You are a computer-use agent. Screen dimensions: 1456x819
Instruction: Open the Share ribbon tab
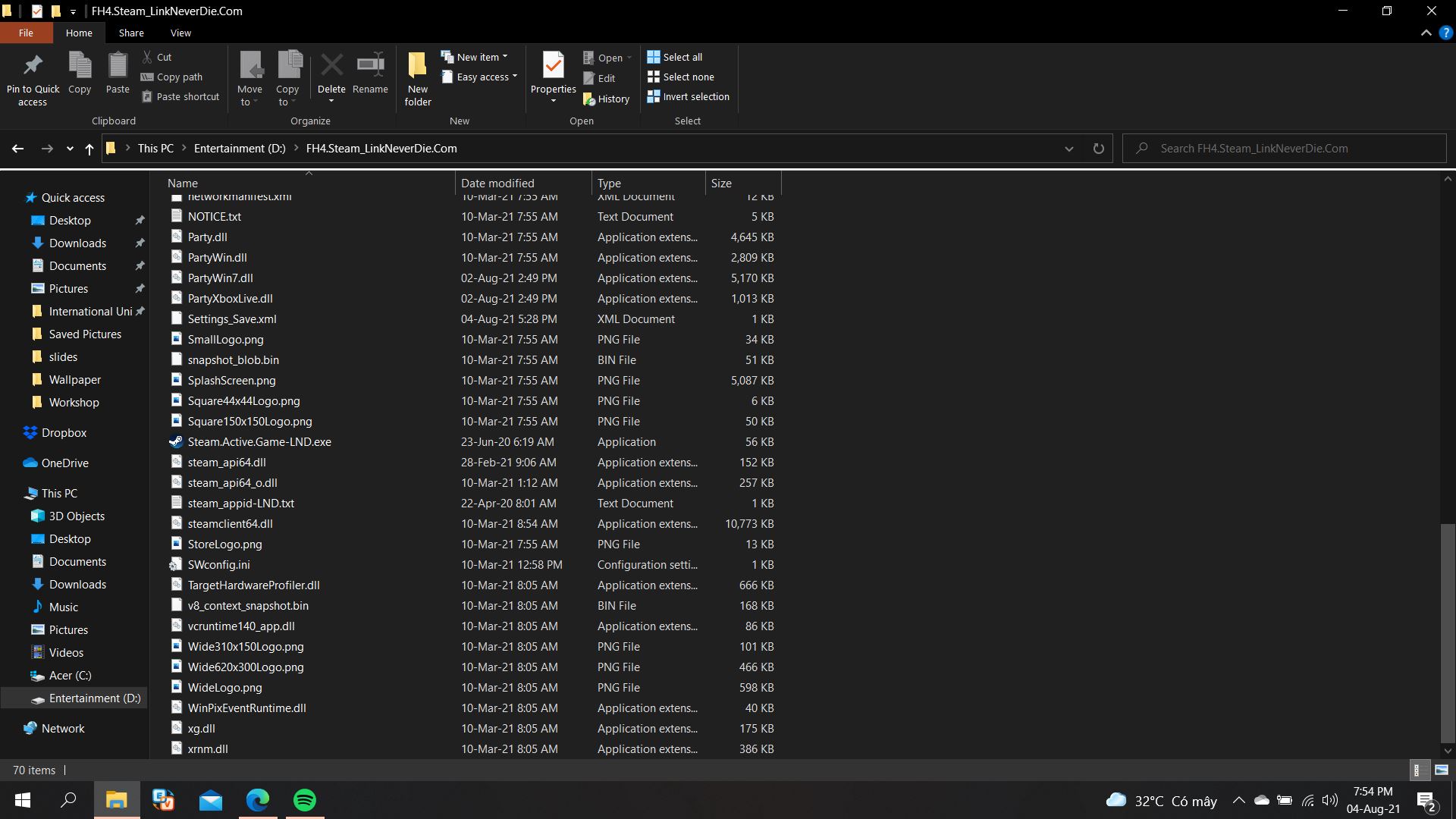coord(131,33)
